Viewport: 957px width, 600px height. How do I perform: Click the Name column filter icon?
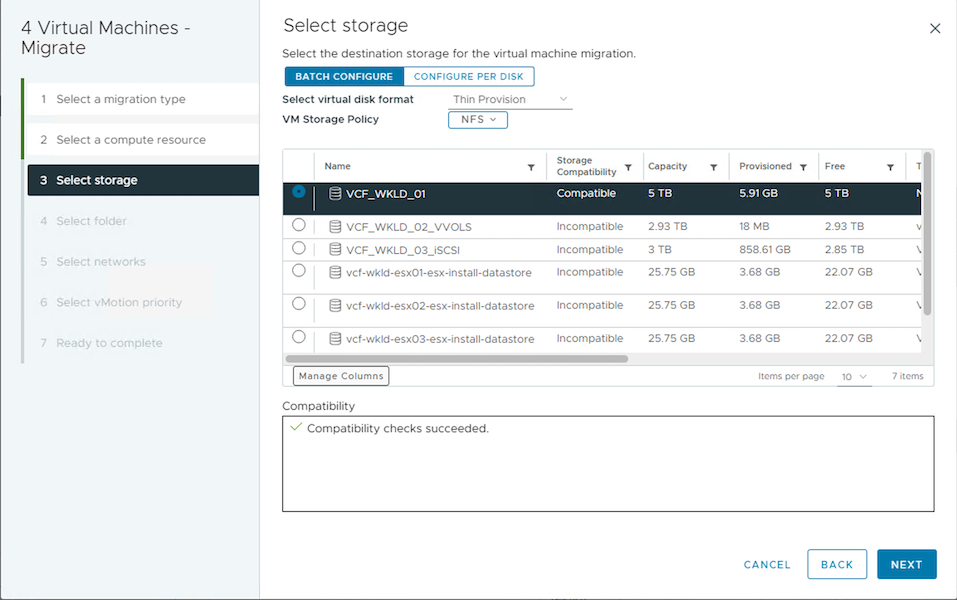click(531, 168)
